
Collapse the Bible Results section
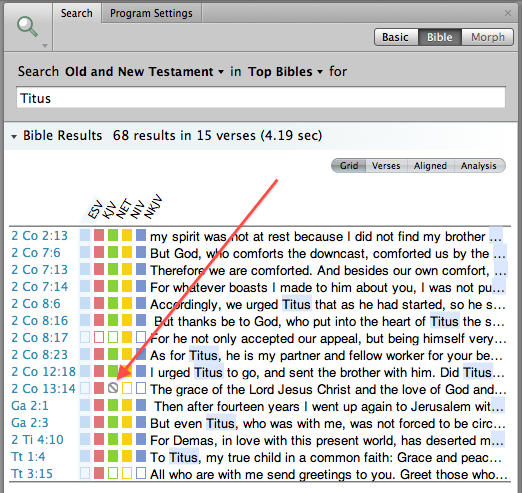point(14,136)
